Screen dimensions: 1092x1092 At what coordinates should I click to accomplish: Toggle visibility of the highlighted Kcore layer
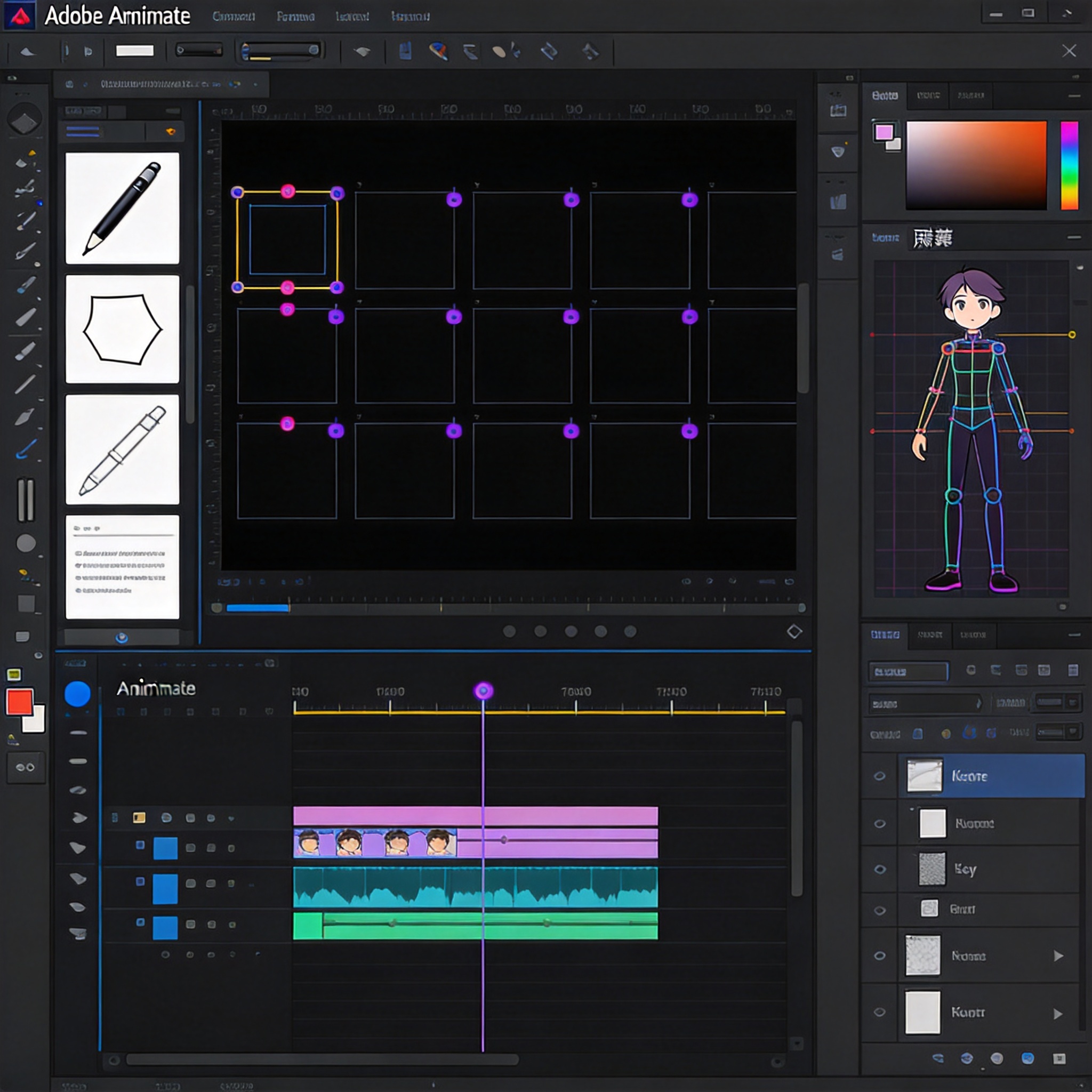coord(879,776)
